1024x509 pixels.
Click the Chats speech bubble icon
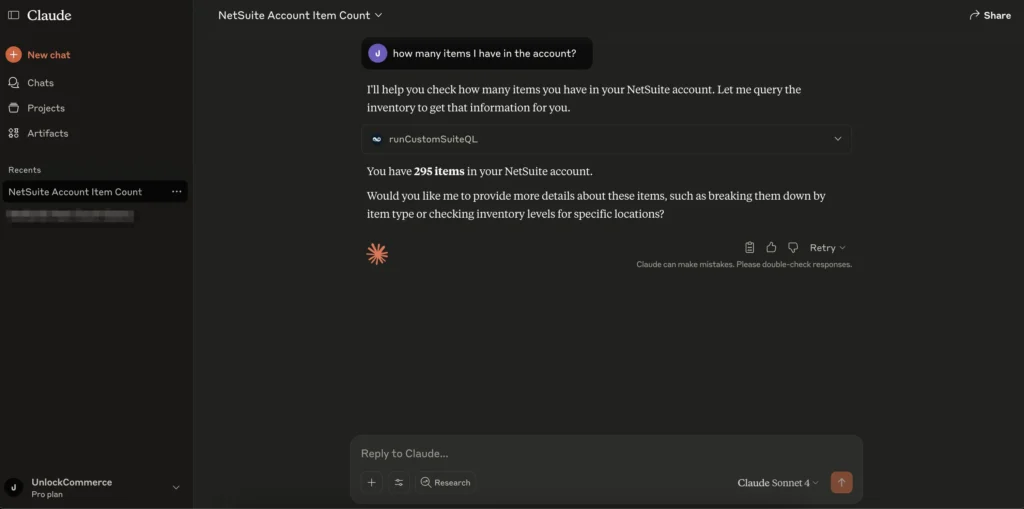(x=14, y=83)
